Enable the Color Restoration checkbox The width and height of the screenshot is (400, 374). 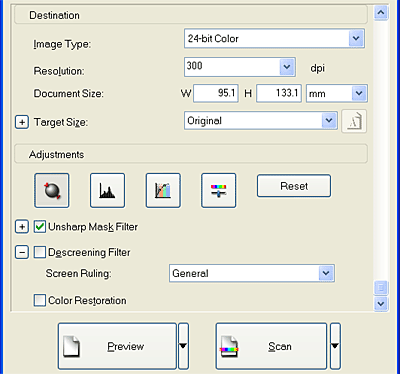click(40, 300)
